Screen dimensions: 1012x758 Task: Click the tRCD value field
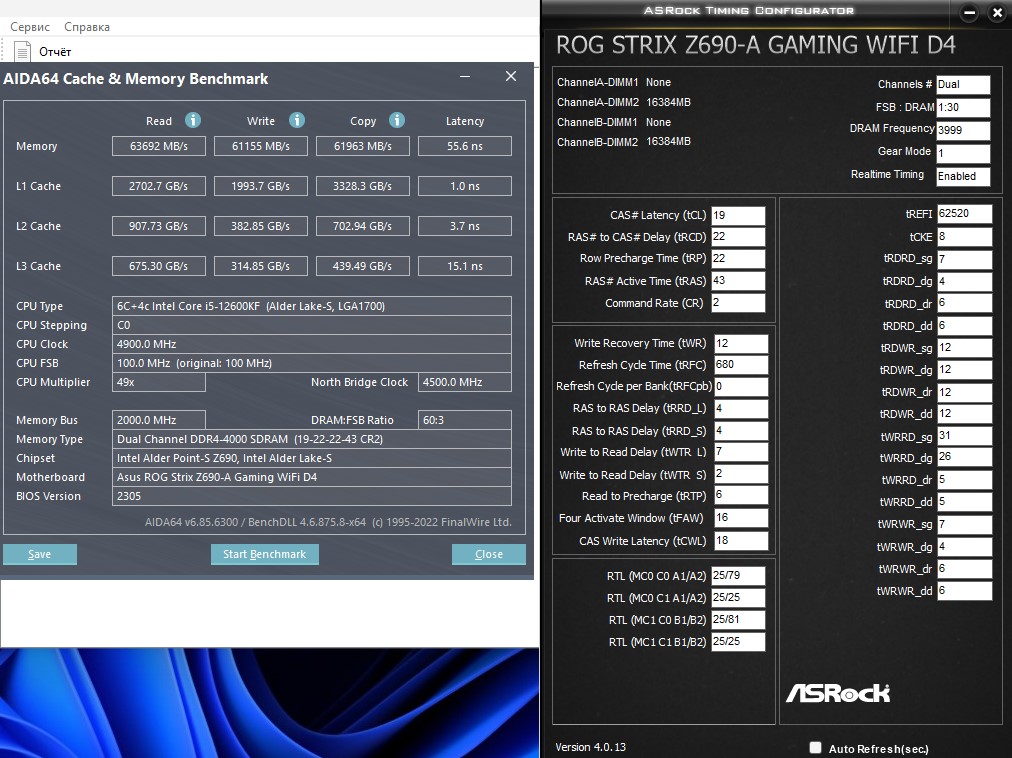738,237
